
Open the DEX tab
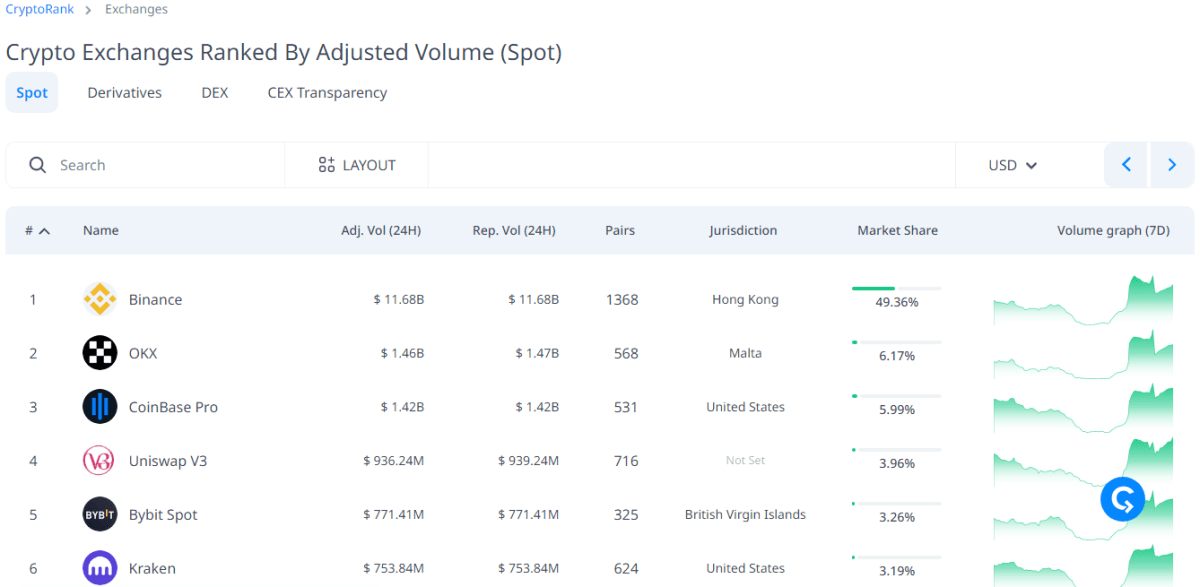[214, 92]
